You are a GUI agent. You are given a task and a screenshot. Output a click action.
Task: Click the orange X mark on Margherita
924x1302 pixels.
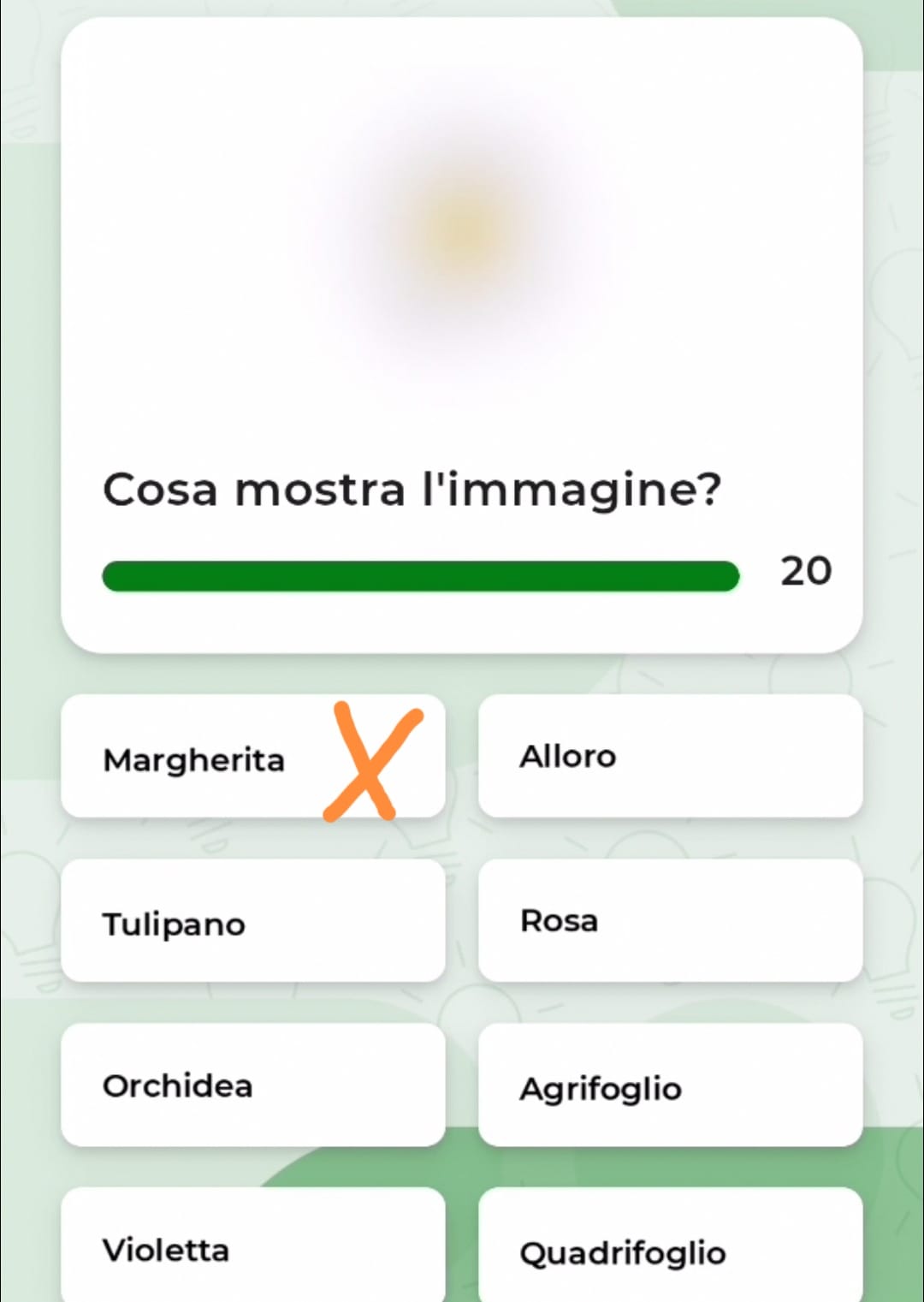click(371, 761)
